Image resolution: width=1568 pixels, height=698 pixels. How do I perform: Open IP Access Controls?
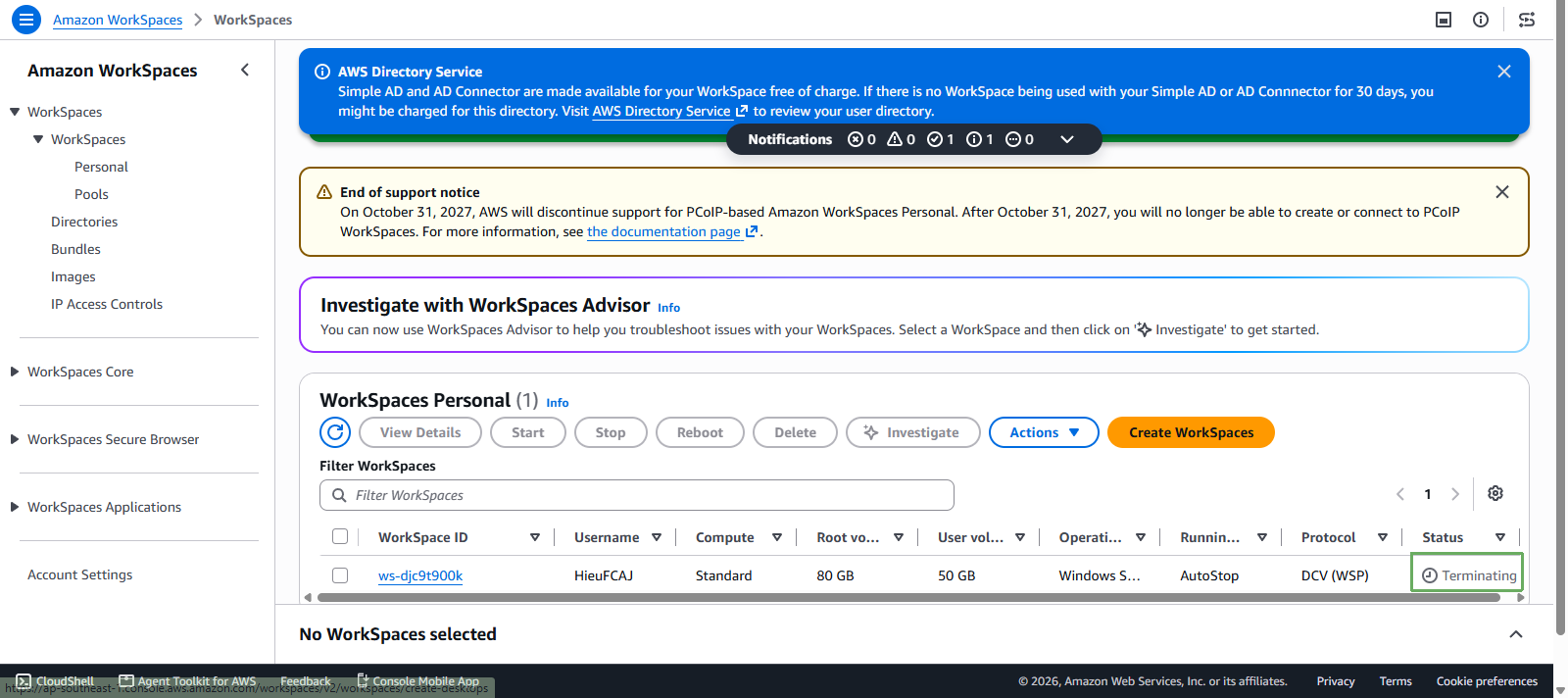tap(107, 304)
